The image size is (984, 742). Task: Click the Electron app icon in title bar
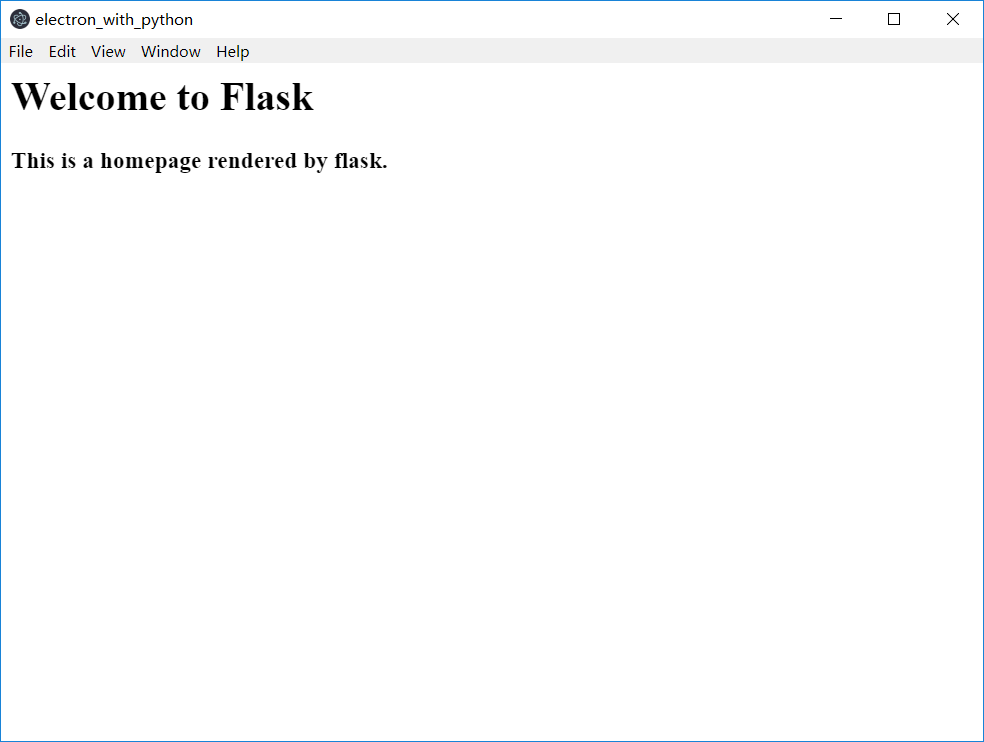(x=19, y=19)
